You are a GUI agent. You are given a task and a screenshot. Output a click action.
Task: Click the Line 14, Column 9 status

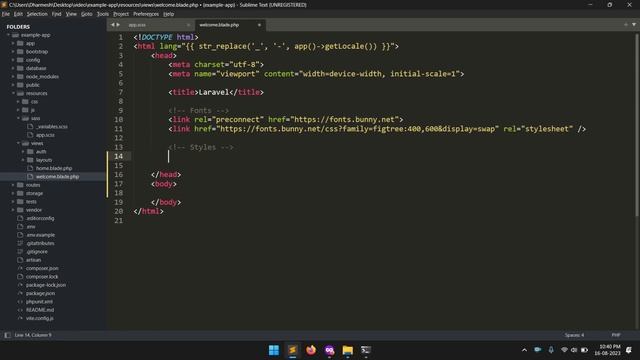33,335
